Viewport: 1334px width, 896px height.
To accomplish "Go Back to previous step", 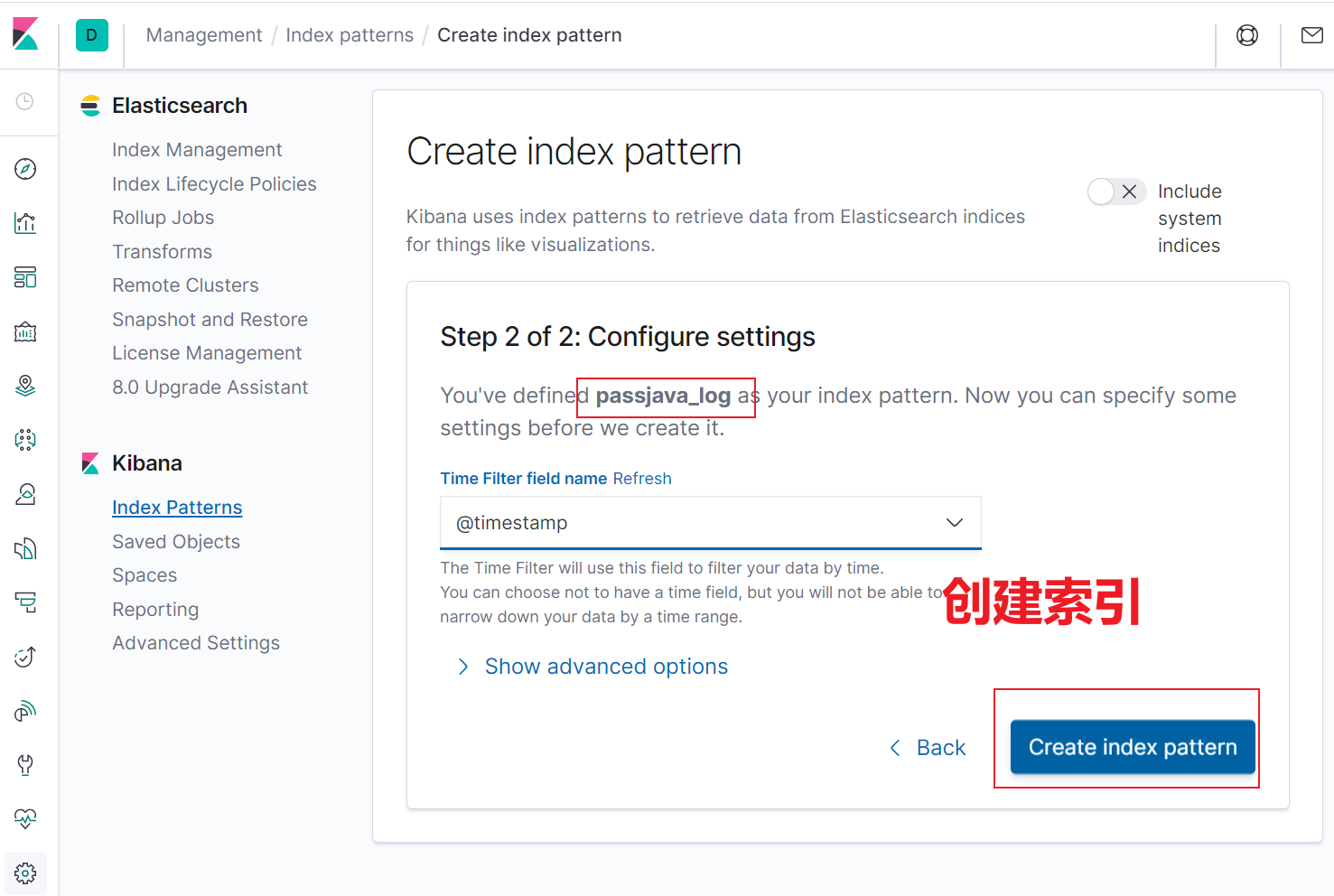I will click(x=928, y=748).
